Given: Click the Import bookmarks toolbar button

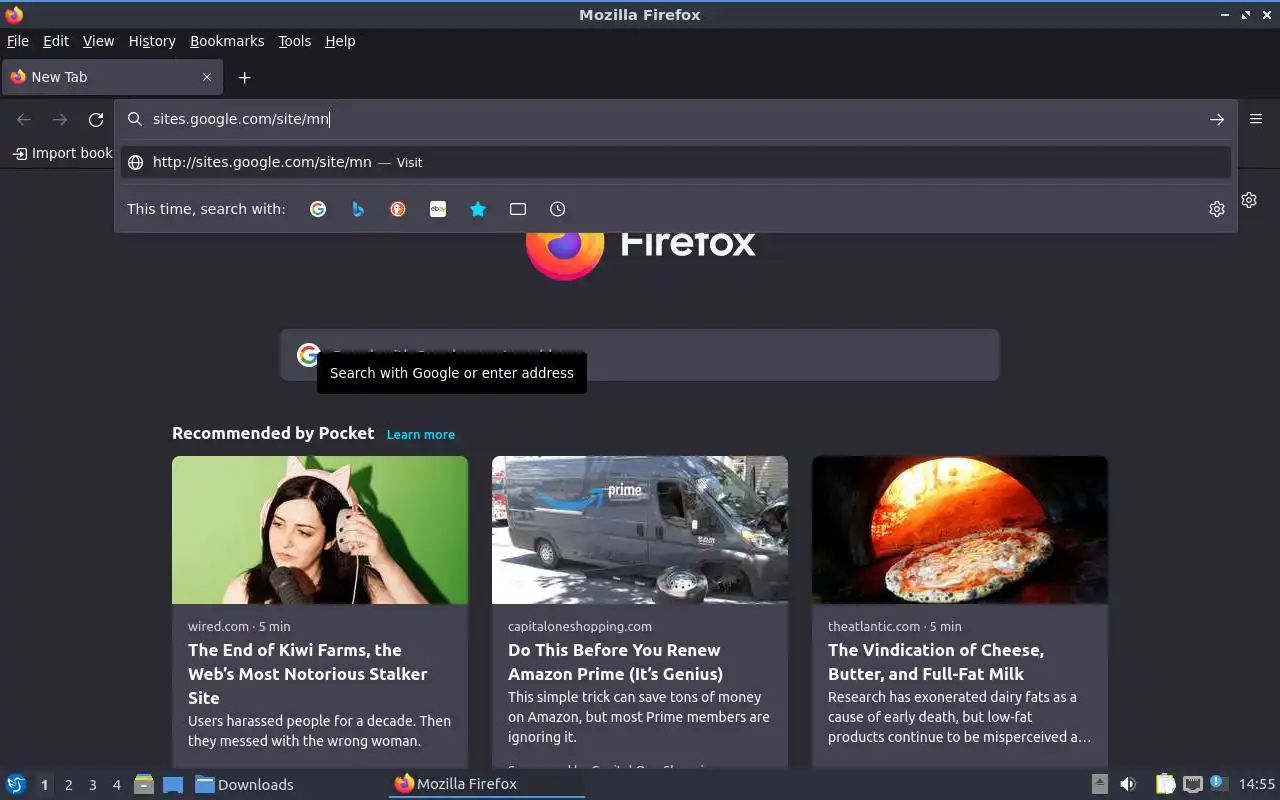Looking at the screenshot, I should click(x=62, y=153).
